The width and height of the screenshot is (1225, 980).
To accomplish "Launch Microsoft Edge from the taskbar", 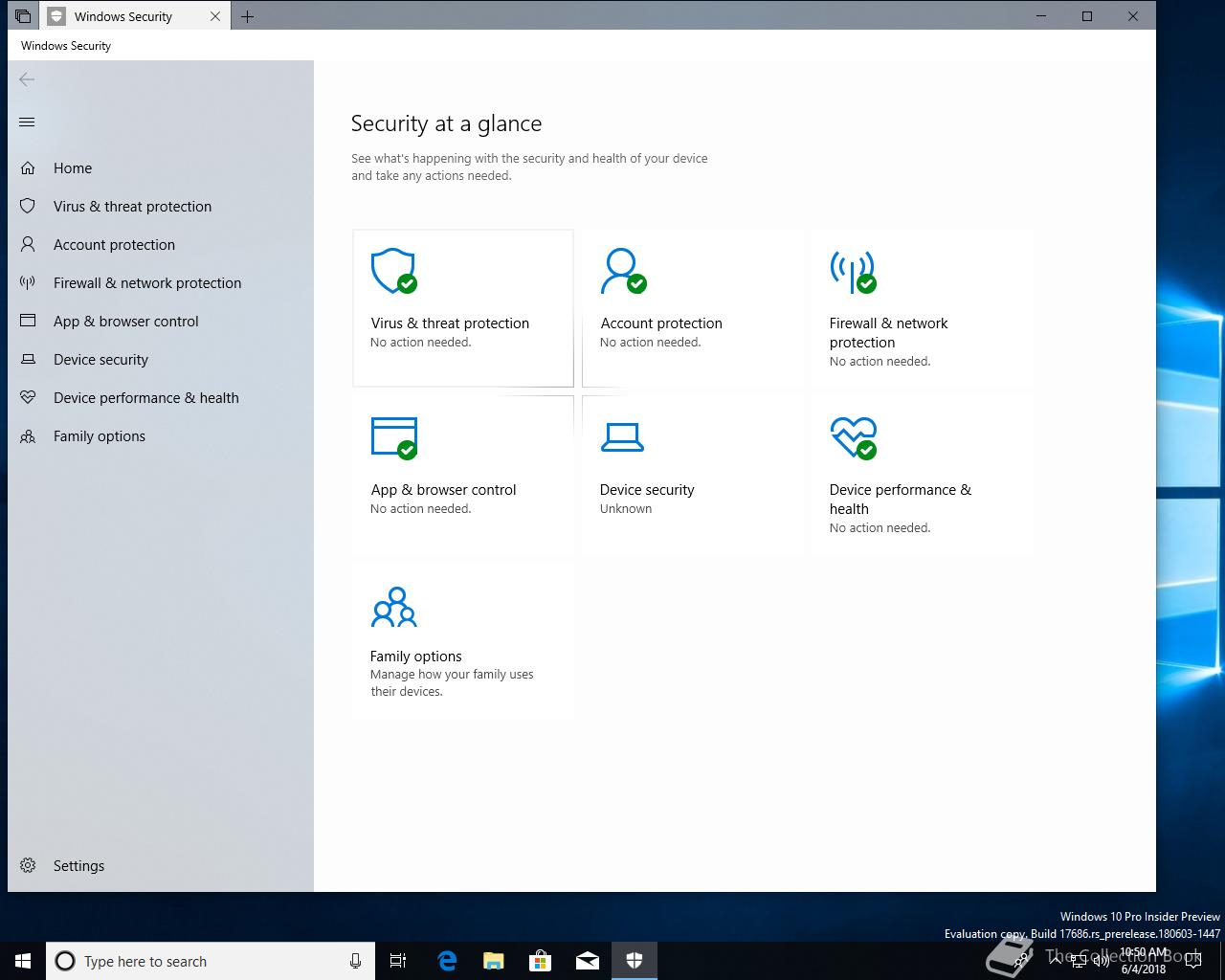I will [447, 961].
